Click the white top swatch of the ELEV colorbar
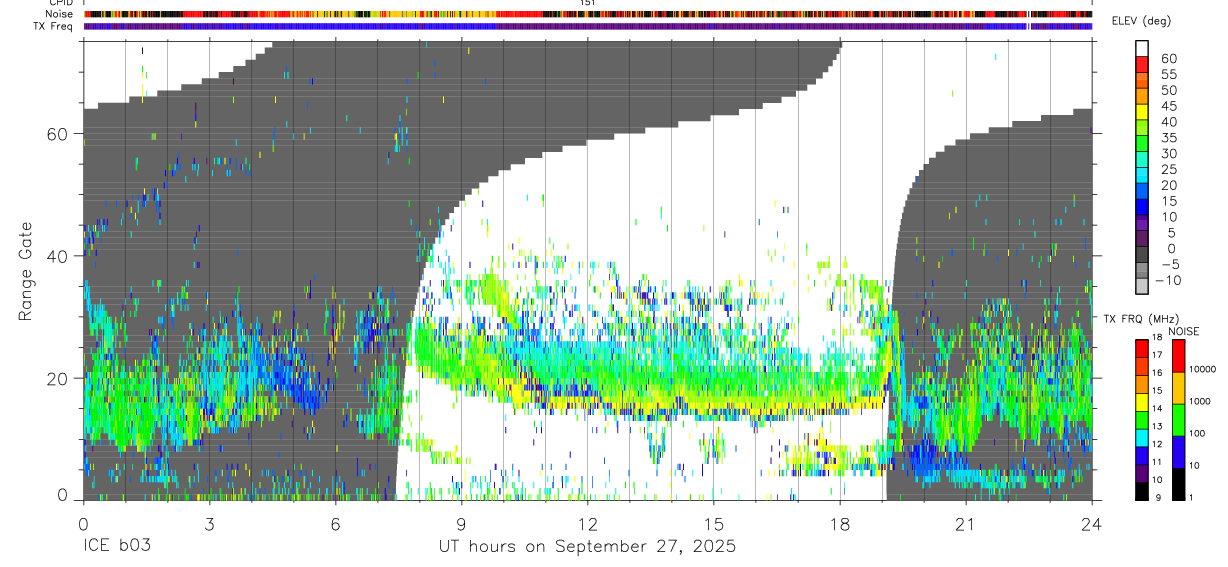 point(1142,49)
